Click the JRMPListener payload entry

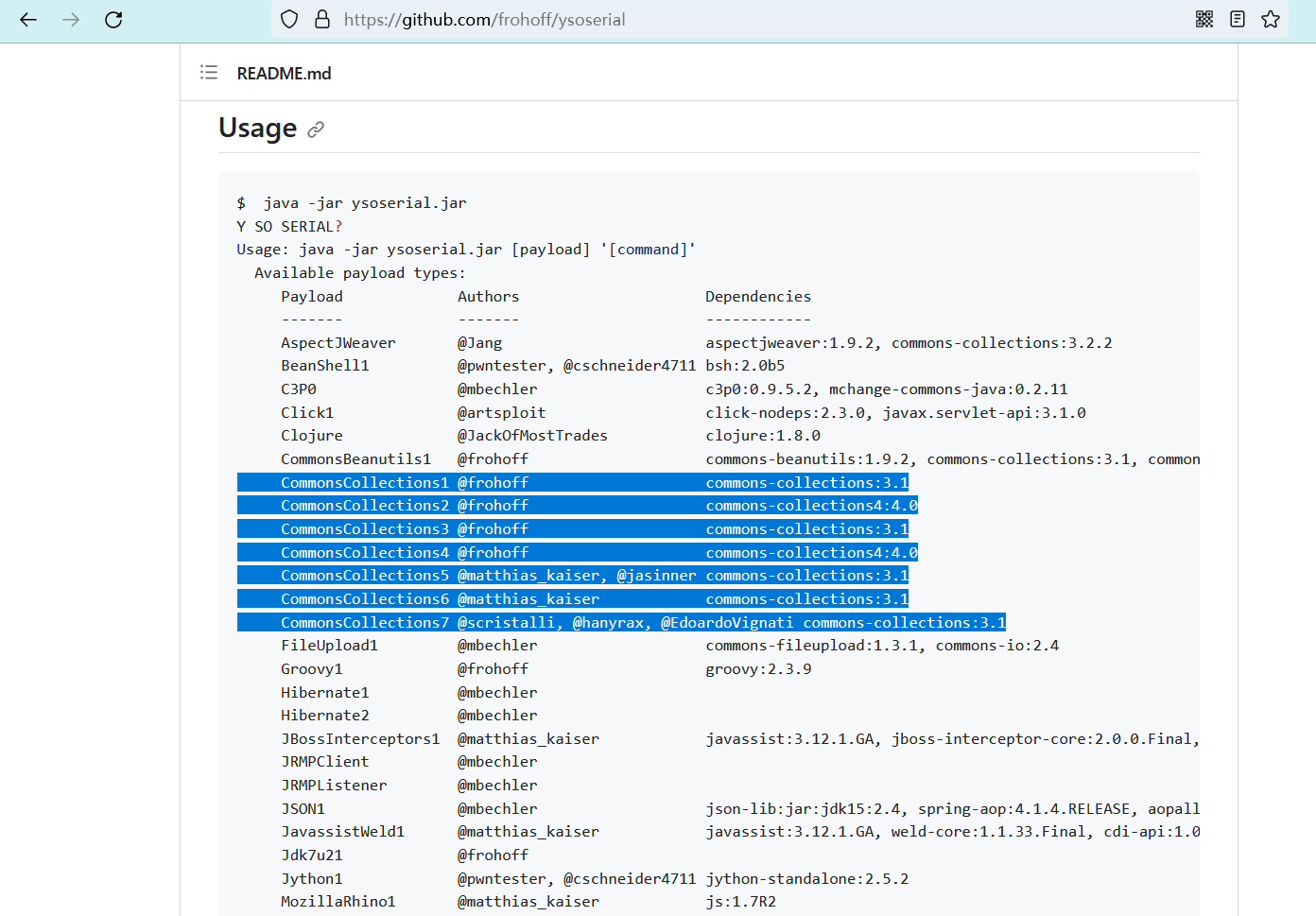334,786
